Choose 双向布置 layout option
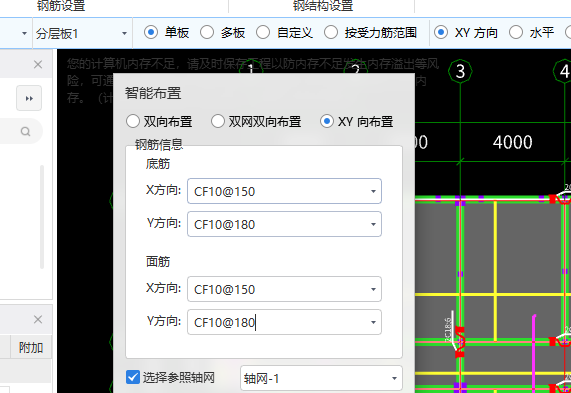This screenshot has height=393, width=571. pos(133,121)
